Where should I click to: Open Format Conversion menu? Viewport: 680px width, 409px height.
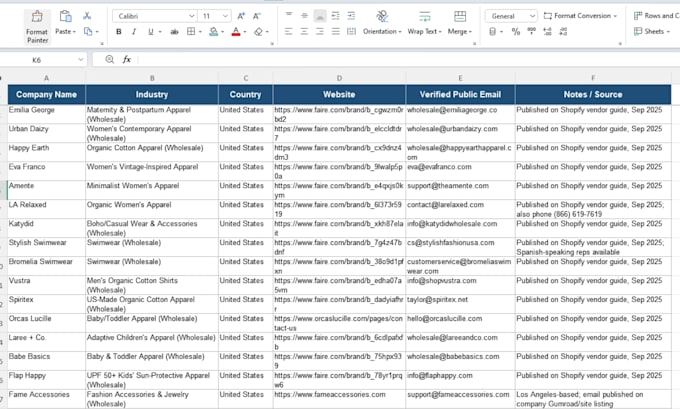click(580, 16)
